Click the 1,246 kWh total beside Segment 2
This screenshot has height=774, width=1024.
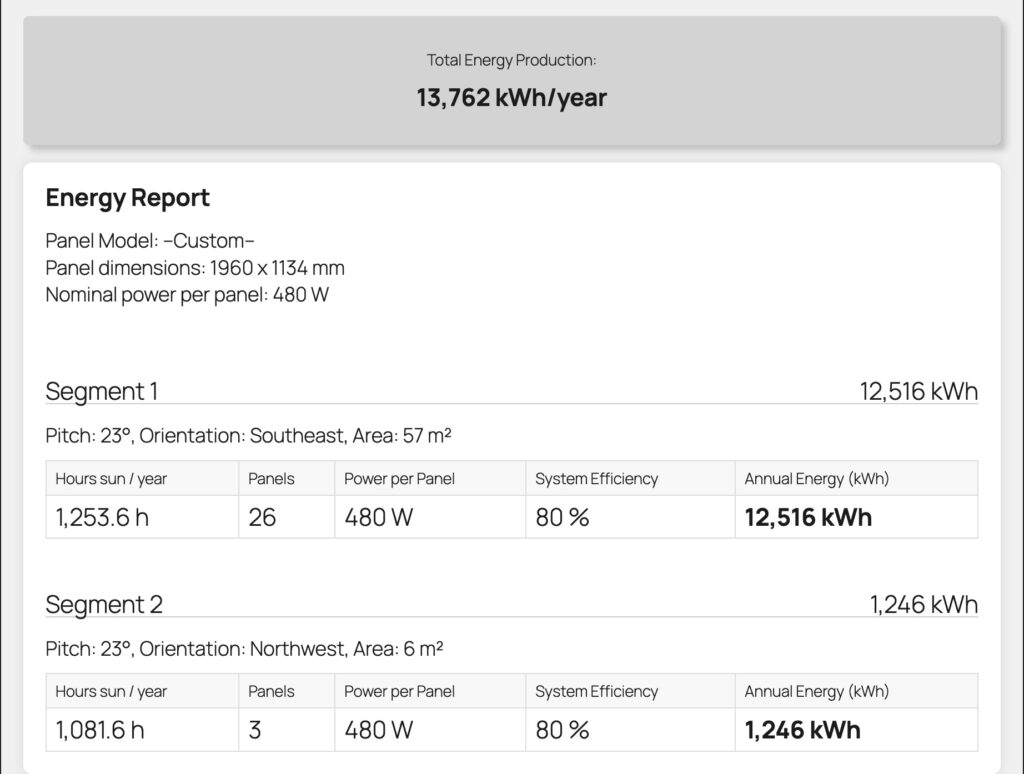click(923, 604)
